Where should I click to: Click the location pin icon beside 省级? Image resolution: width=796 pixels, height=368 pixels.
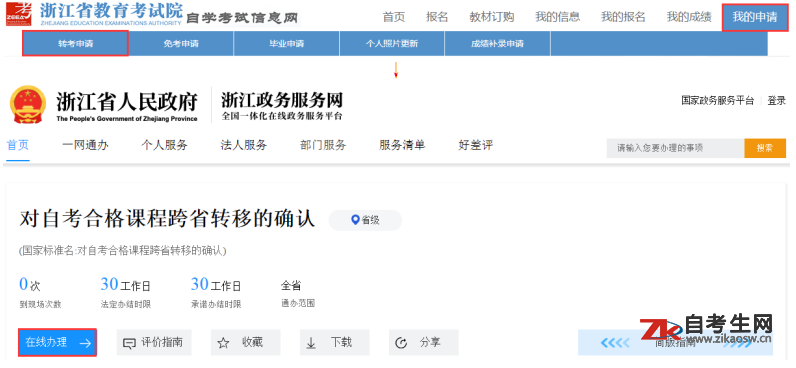click(x=355, y=220)
